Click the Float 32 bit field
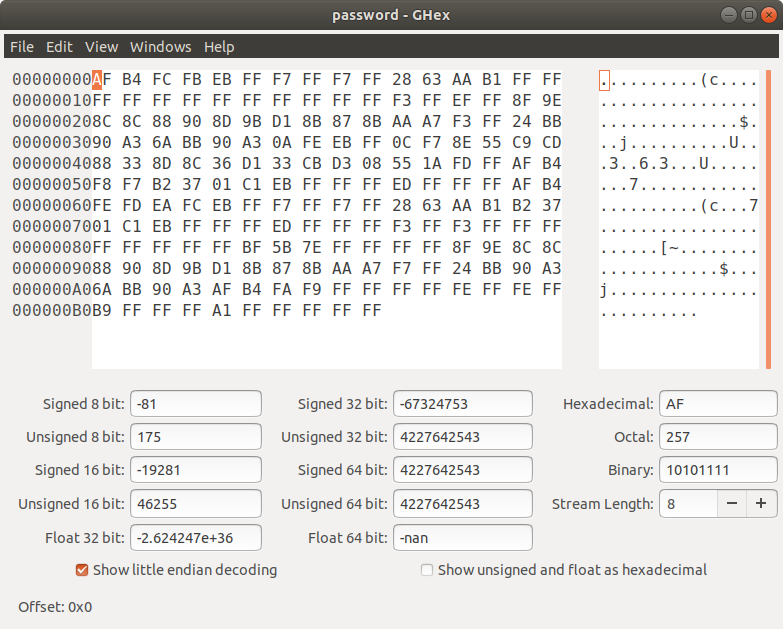 coord(196,538)
